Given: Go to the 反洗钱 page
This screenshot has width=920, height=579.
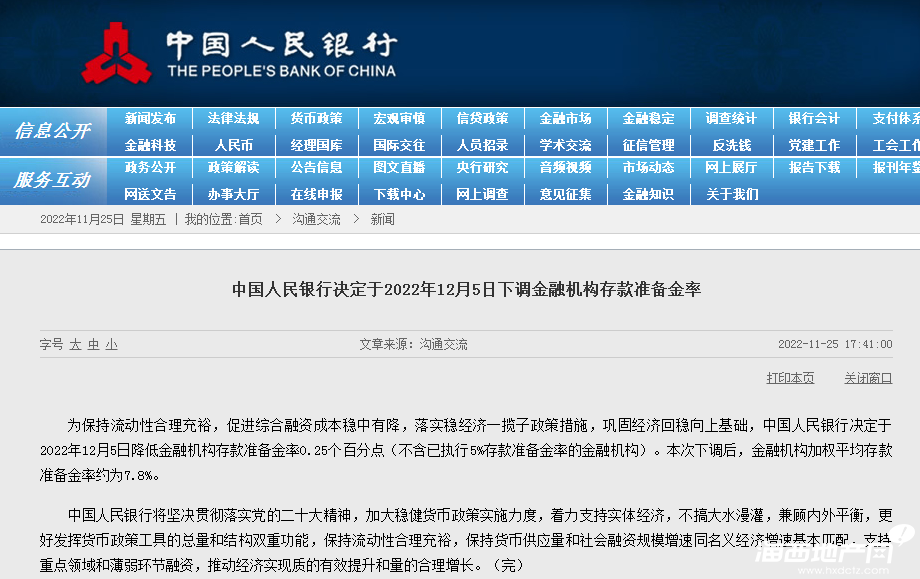Looking at the screenshot, I should [732, 145].
